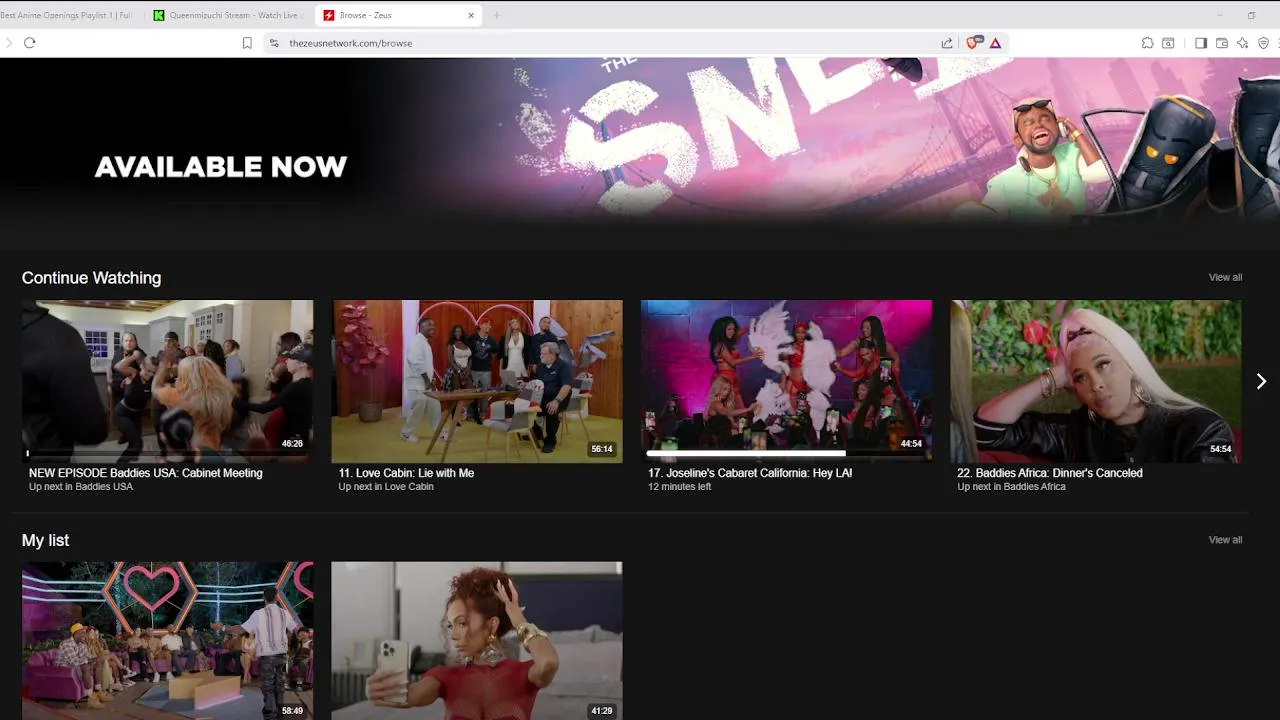Click title '17. Joseline's Cabaret California: Hey LA!'
This screenshot has width=1280, height=720.
750,473
